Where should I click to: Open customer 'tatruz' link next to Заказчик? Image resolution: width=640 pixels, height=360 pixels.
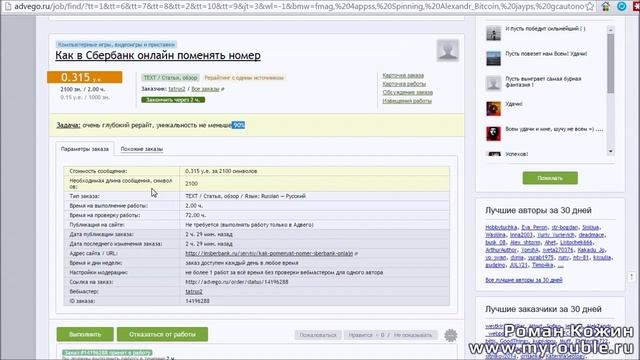[177, 89]
